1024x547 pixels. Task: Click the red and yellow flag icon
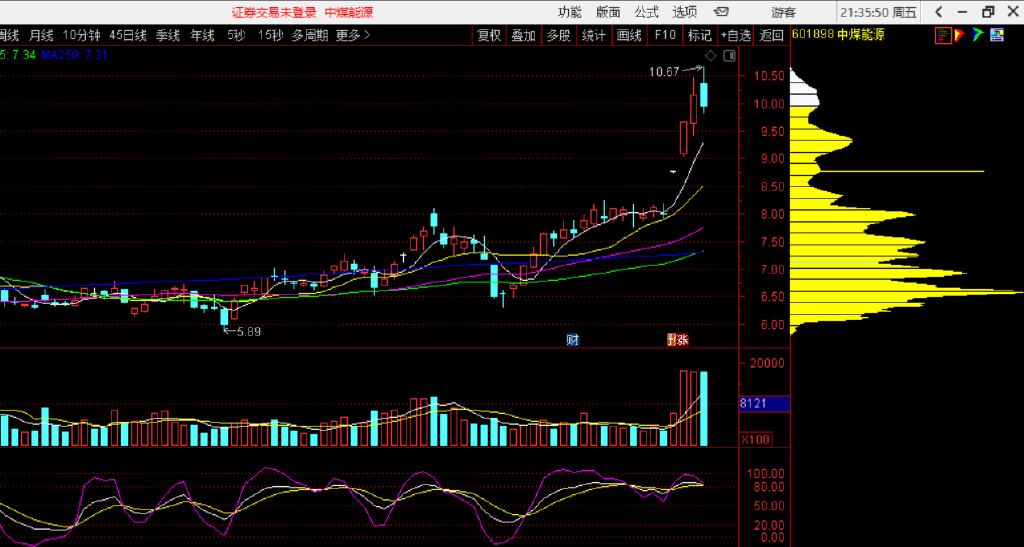(960, 35)
